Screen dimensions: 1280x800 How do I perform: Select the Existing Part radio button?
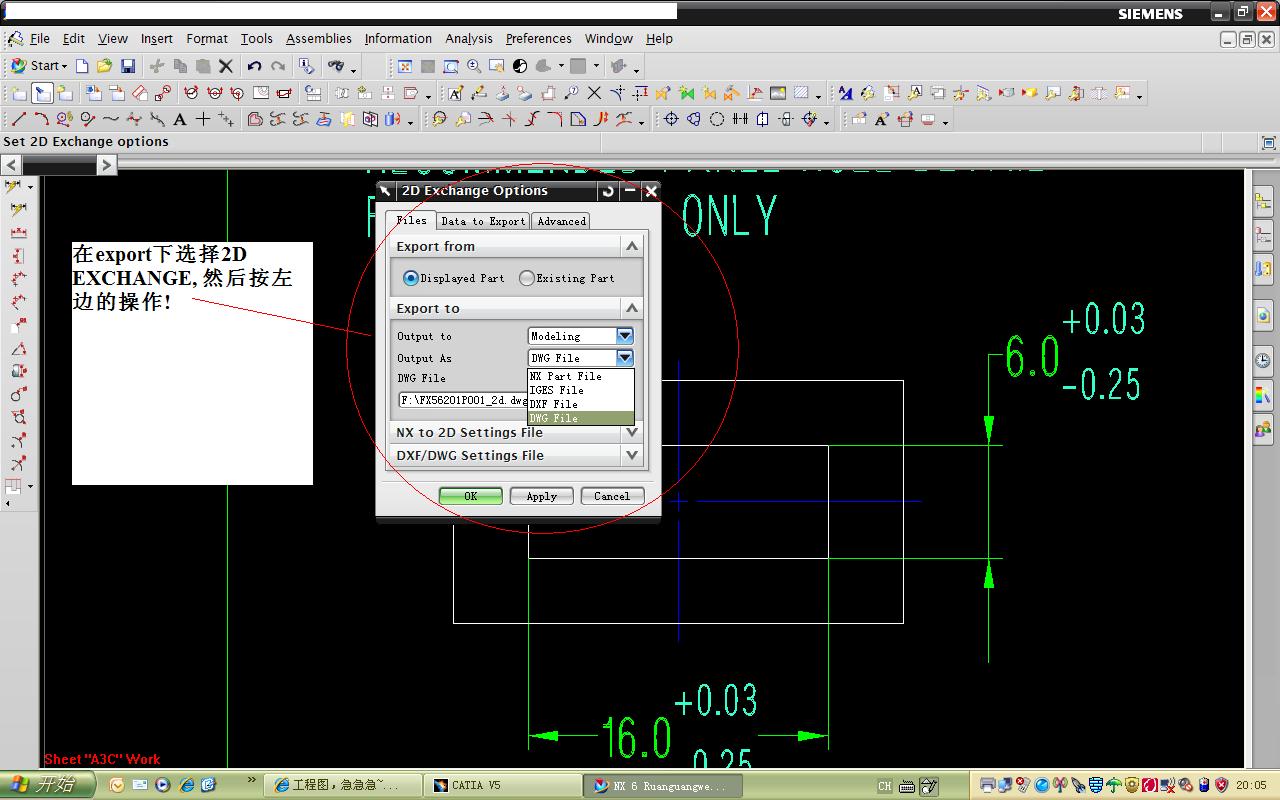tap(527, 278)
